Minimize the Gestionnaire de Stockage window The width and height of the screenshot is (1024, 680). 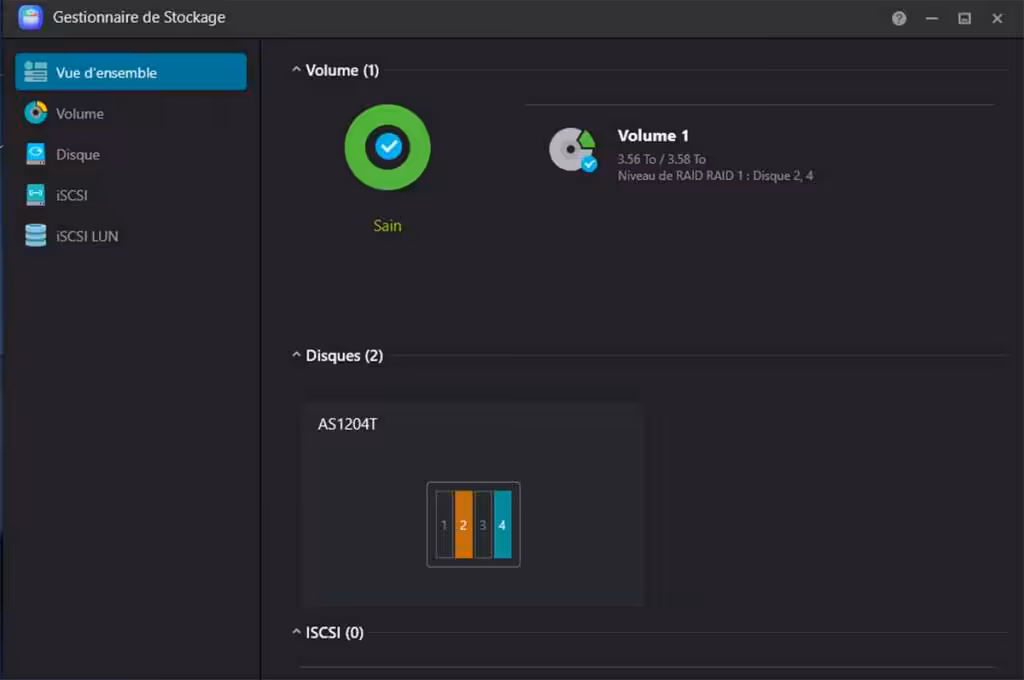coord(932,18)
